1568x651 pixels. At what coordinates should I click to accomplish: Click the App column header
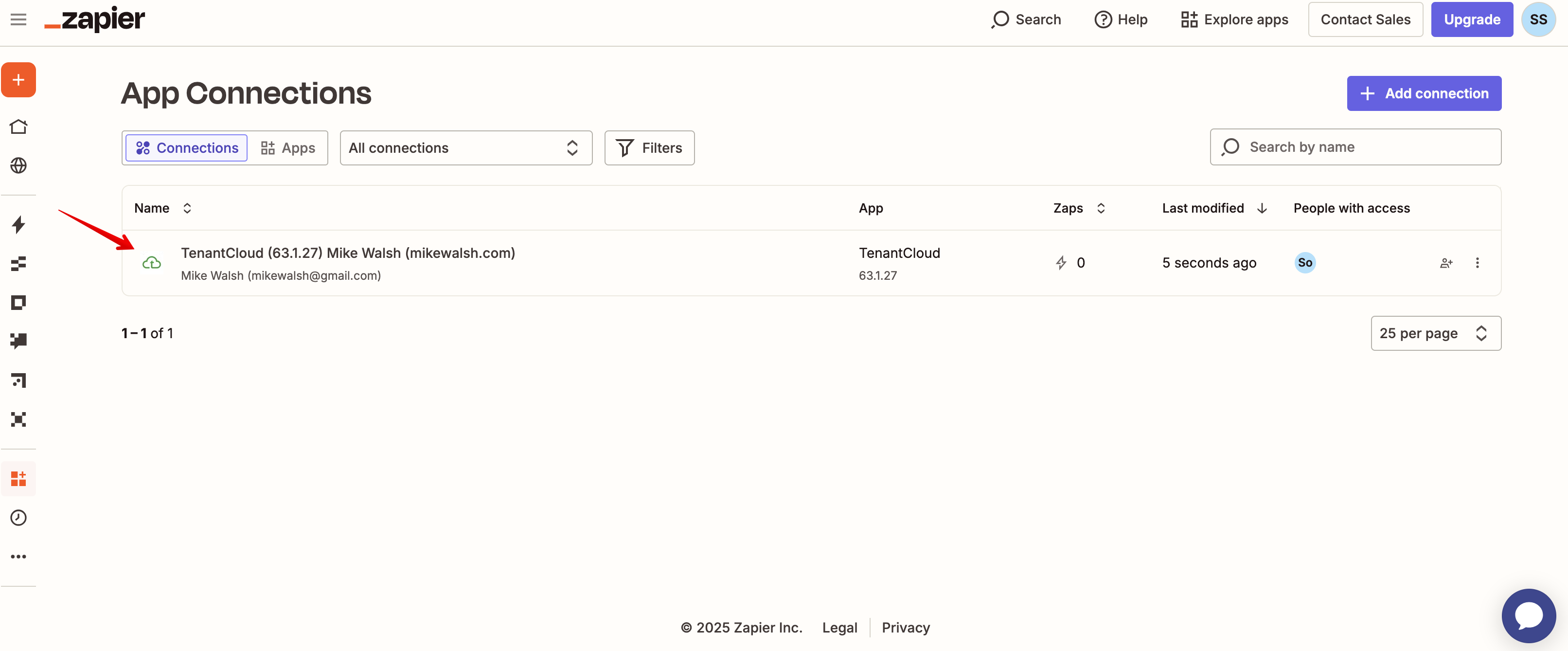(x=871, y=208)
